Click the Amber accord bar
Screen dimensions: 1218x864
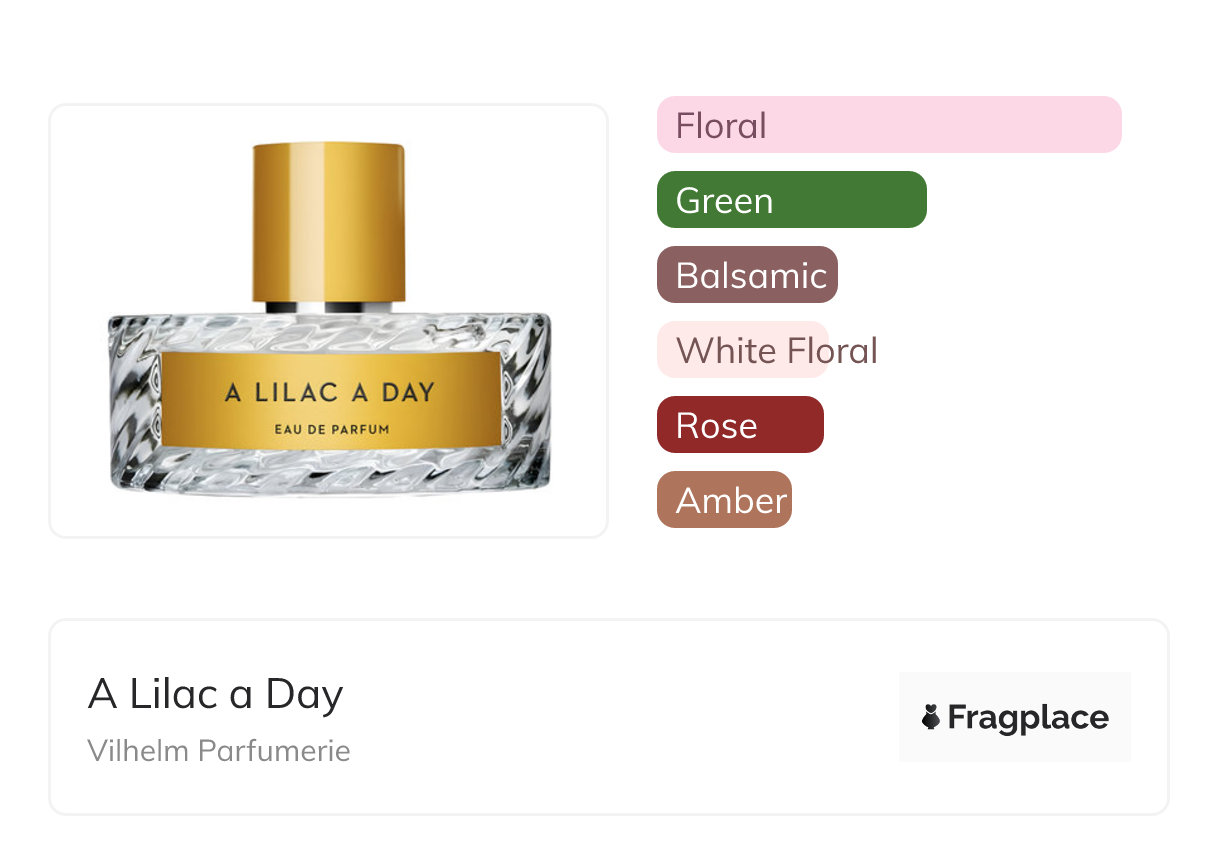[x=724, y=500]
